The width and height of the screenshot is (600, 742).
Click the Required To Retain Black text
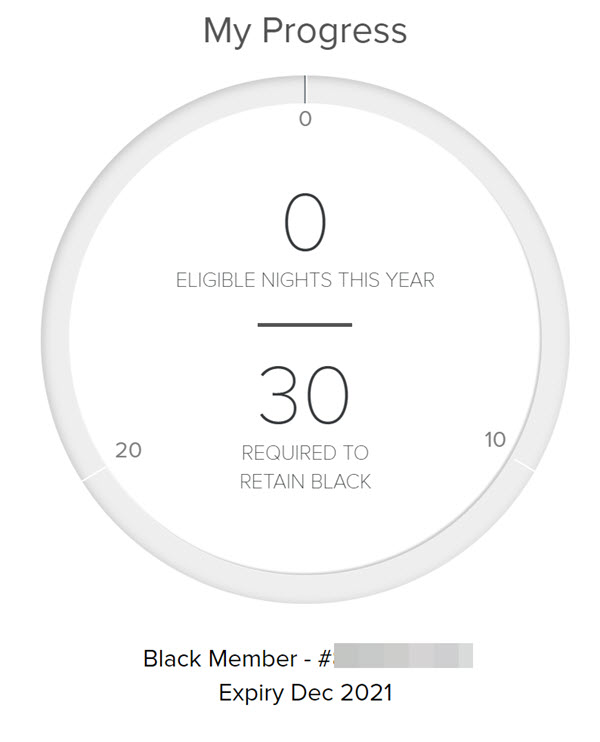pyautogui.click(x=305, y=468)
